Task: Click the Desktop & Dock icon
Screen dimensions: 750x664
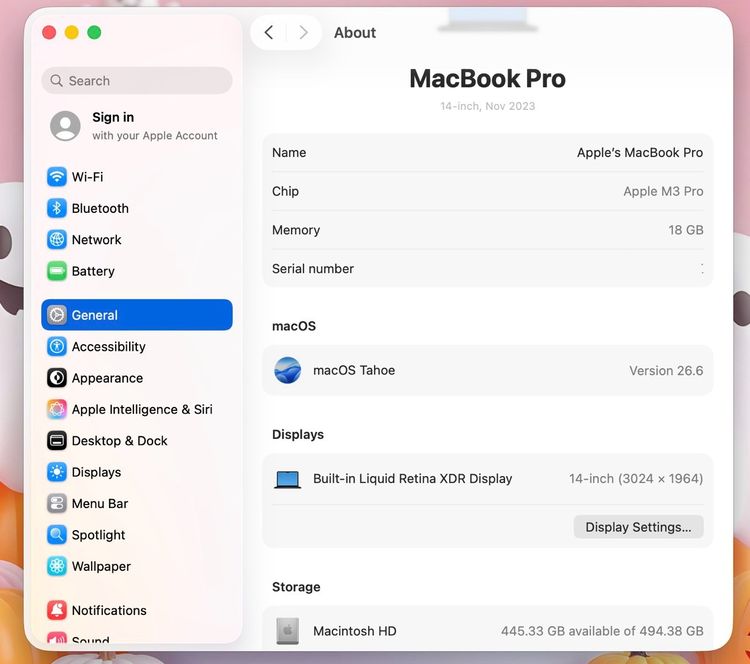Action: click(x=56, y=440)
